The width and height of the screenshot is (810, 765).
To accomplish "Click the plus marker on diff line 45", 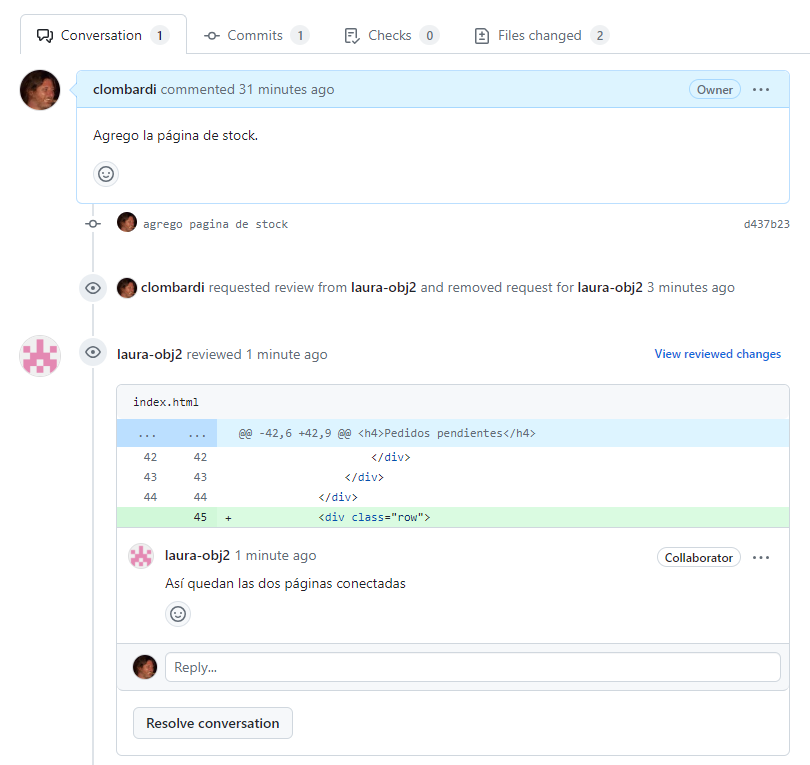I will (228, 518).
